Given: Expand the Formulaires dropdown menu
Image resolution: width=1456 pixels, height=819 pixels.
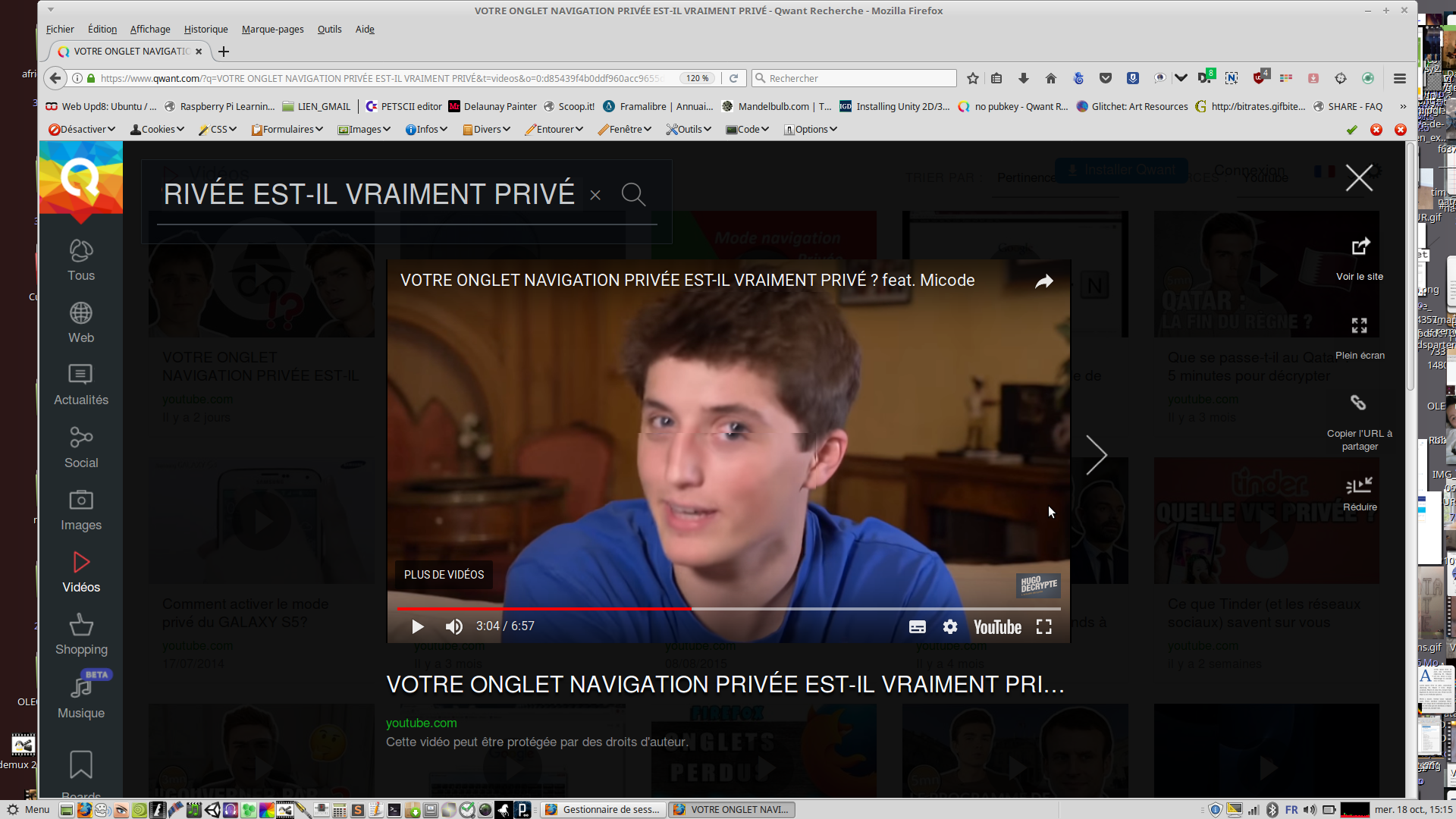Looking at the screenshot, I should (288, 130).
